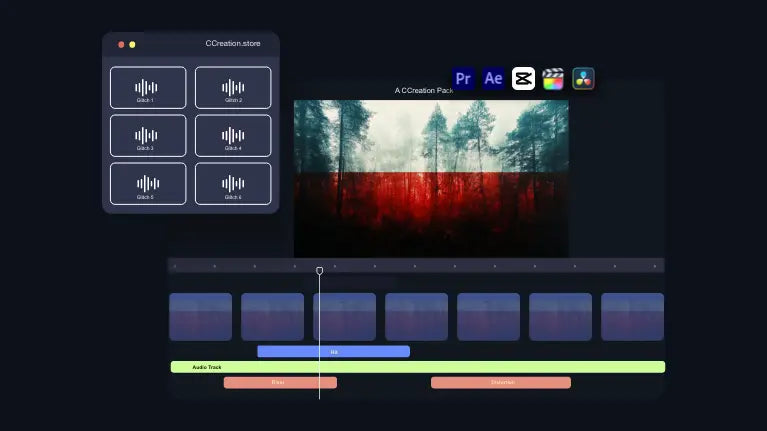The height and width of the screenshot is (431, 767).
Task: Select the Glitch 1 sound tile
Action: [x=147, y=88]
